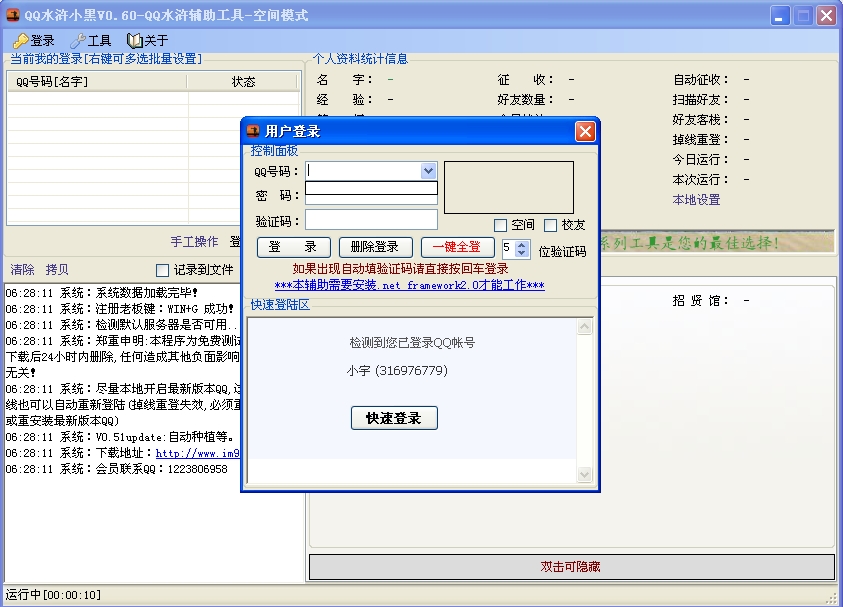The image size is (843, 607).
Task: Open the 本地设置 link
Action: (x=696, y=200)
